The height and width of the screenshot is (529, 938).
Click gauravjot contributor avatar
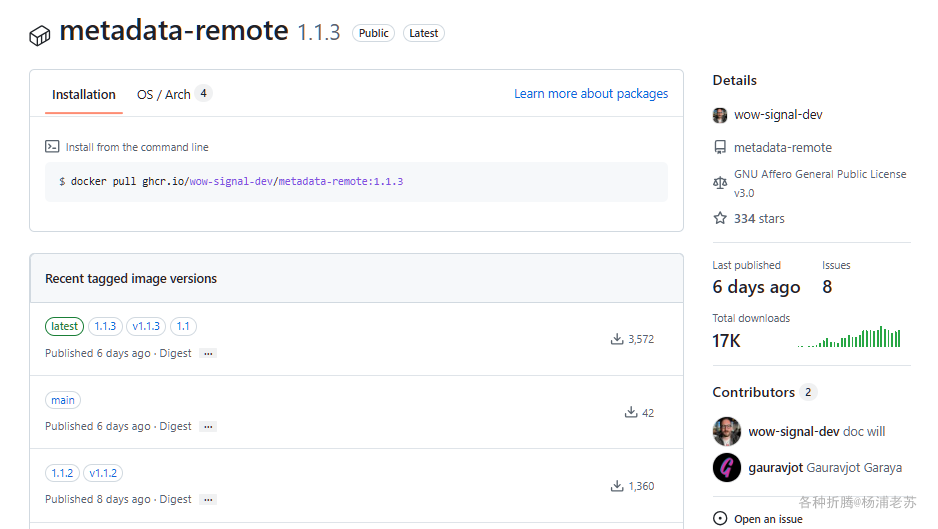point(727,467)
